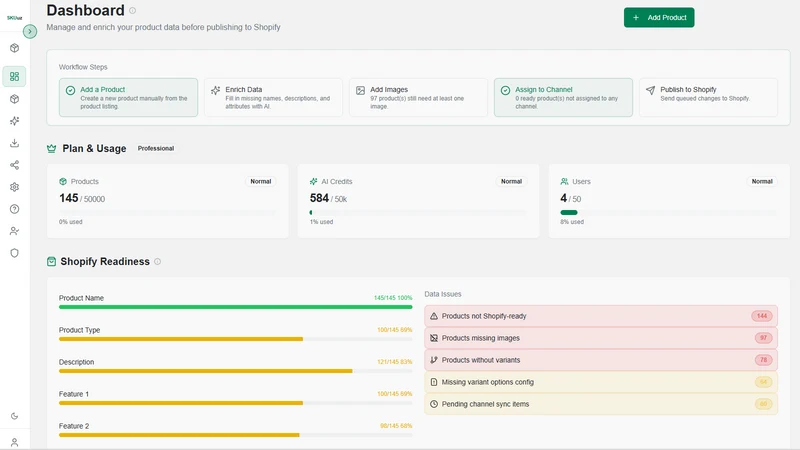
Task: Open the shield security icon in sidebar
Action: click(x=14, y=253)
